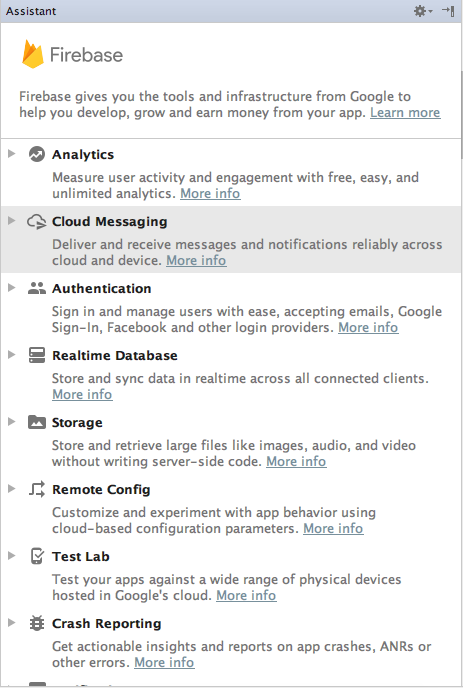Select the Crash Reporting heading

[x=107, y=624]
